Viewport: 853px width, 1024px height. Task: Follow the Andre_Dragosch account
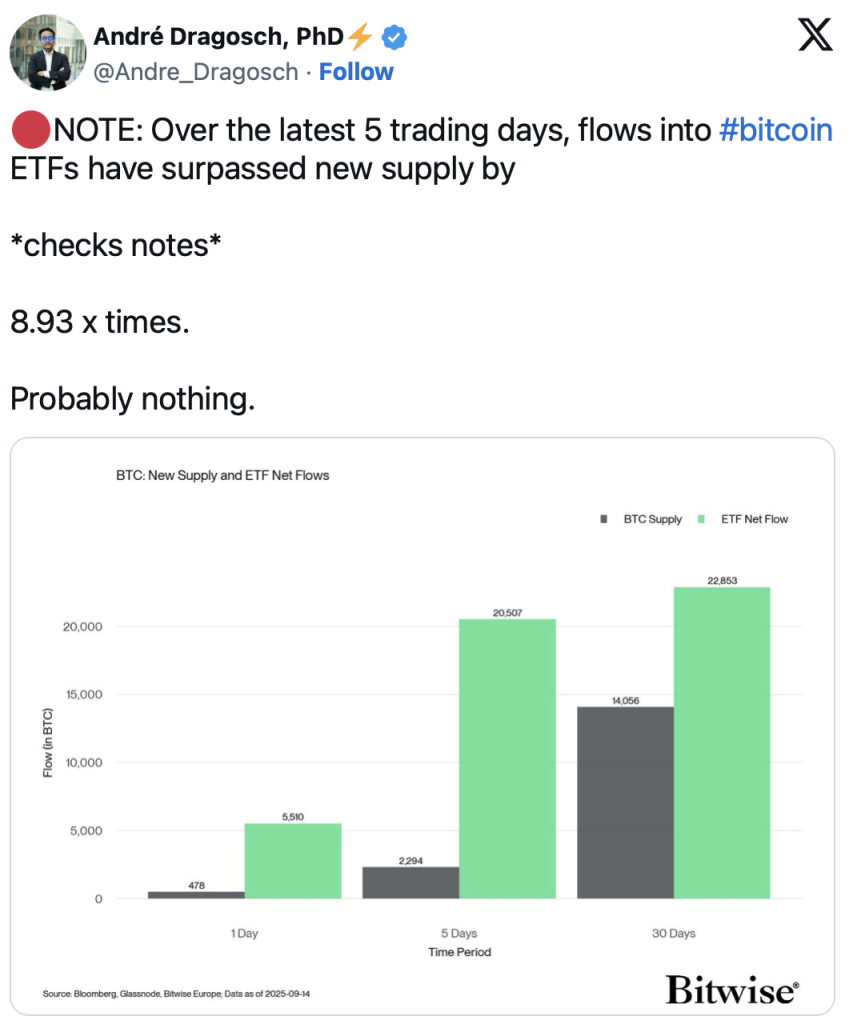[x=356, y=72]
